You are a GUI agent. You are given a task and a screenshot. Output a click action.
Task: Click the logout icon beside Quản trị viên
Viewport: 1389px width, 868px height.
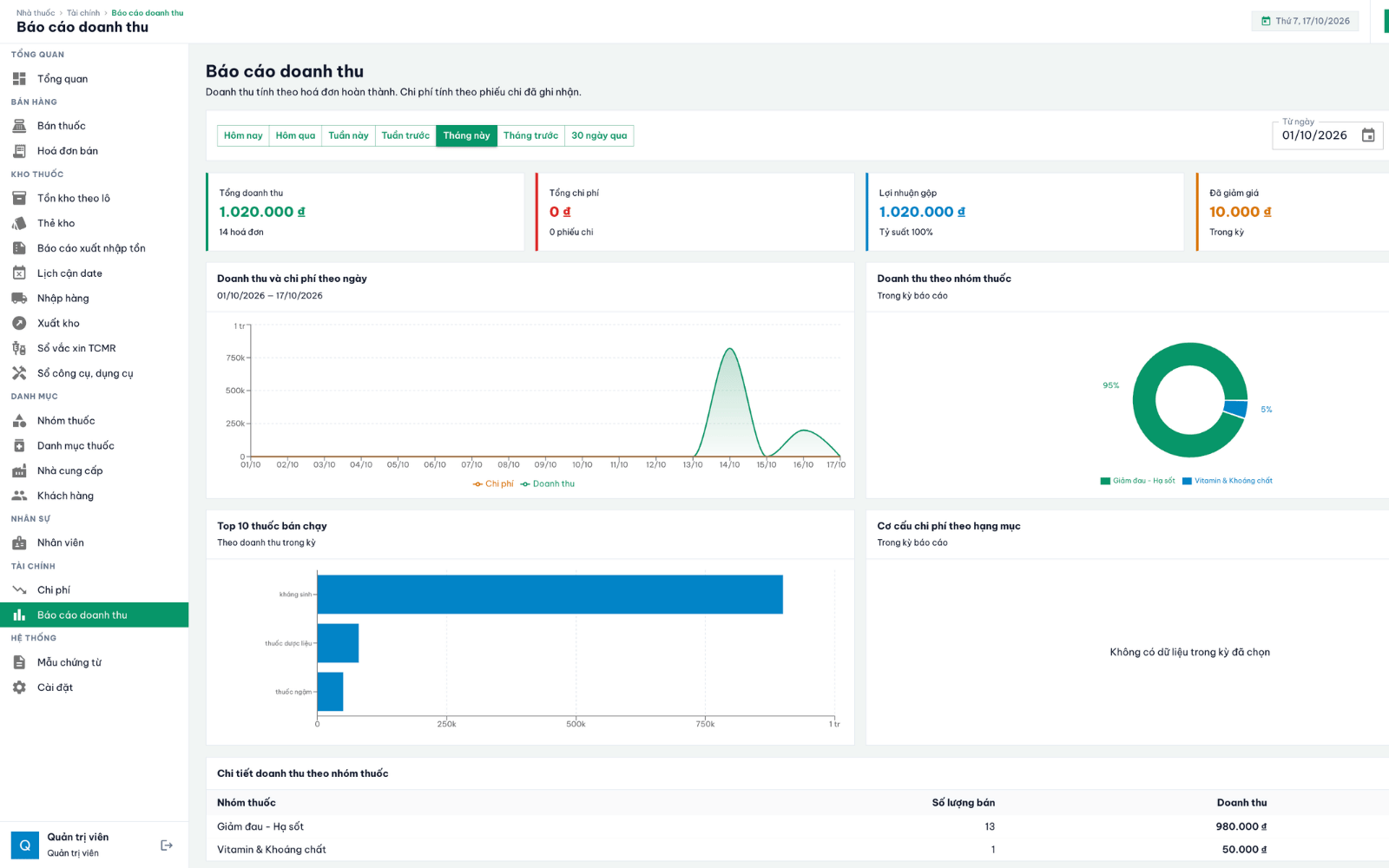click(x=167, y=845)
